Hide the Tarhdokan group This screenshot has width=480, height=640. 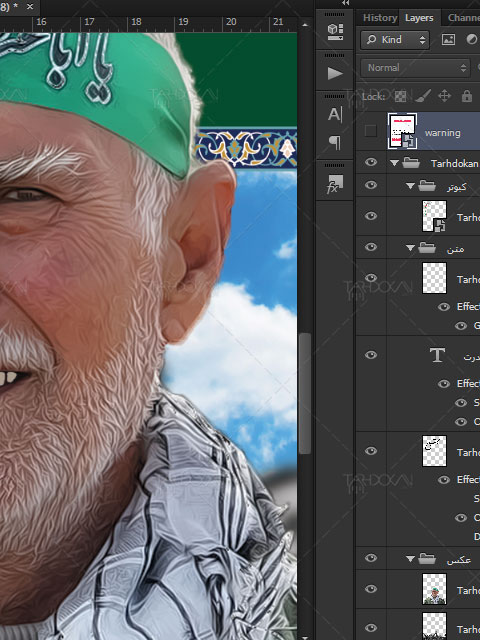[x=371, y=162]
